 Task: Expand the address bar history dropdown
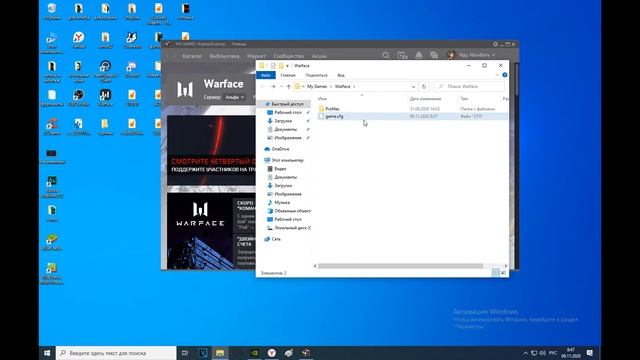point(413,87)
